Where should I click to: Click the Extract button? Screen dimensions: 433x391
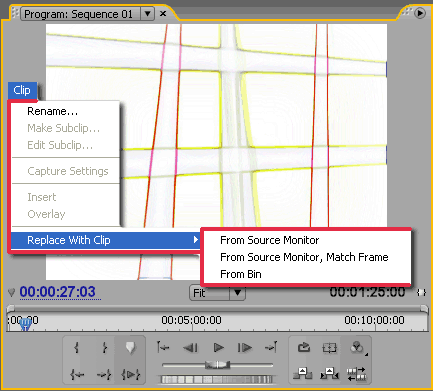[329, 374]
